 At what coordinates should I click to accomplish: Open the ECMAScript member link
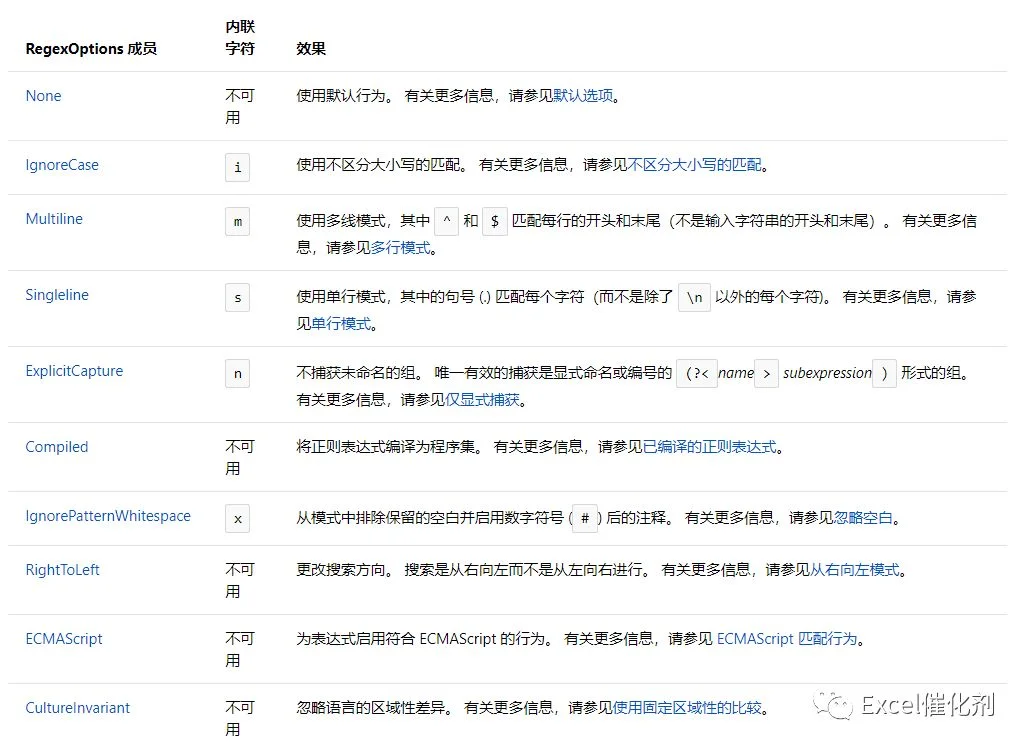64,638
